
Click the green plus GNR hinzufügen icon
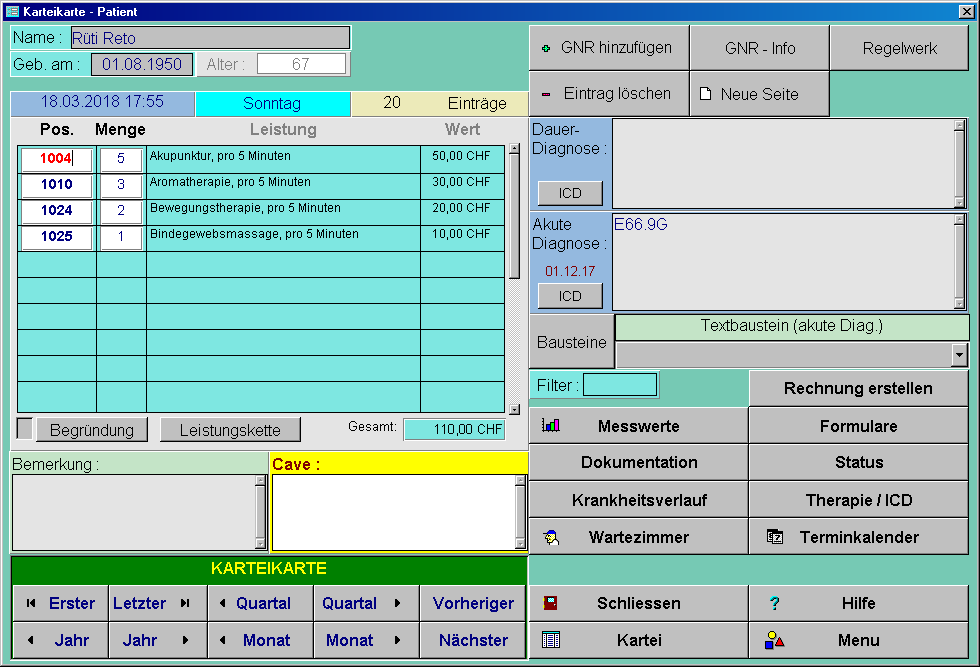pyautogui.click(x=546, y=48)
